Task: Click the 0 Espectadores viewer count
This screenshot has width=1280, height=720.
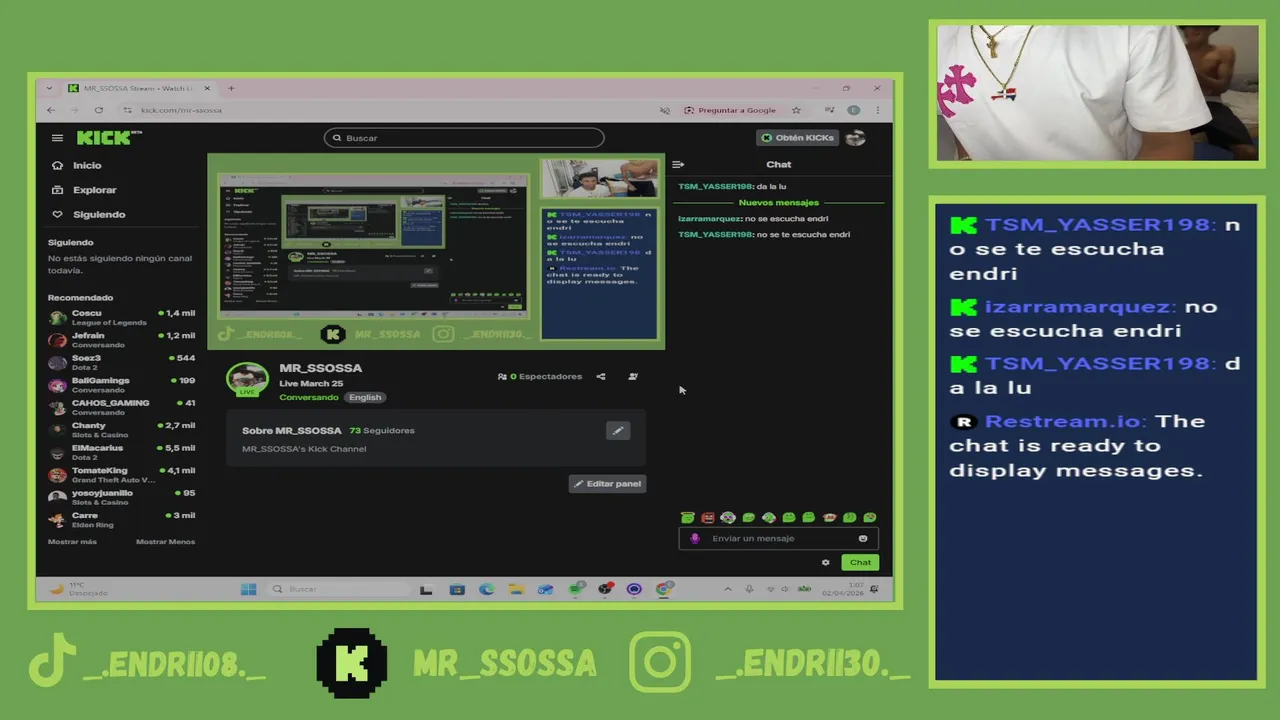Action: click(540, 377)
